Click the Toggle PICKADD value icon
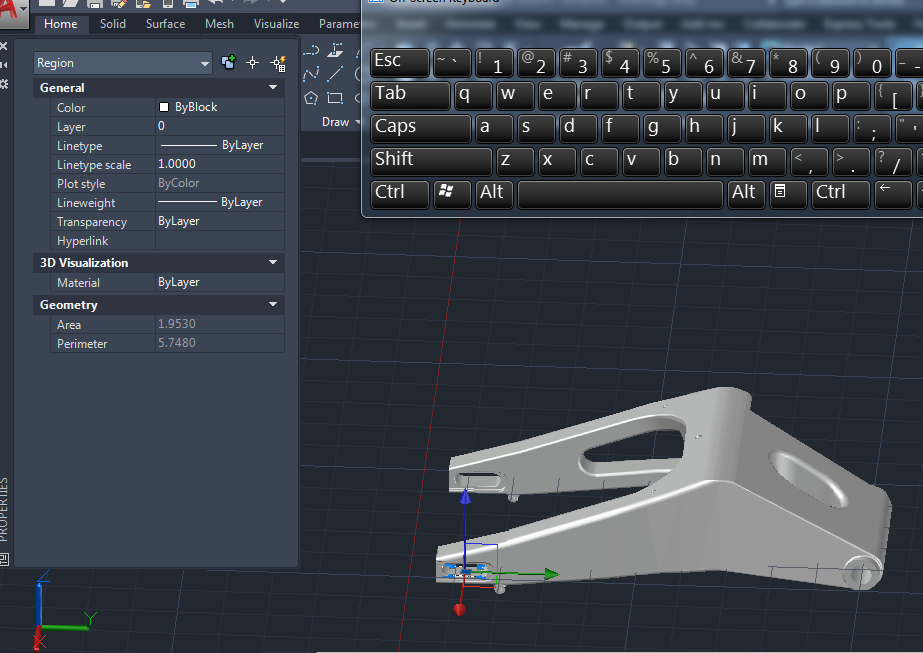 point(228,62)
